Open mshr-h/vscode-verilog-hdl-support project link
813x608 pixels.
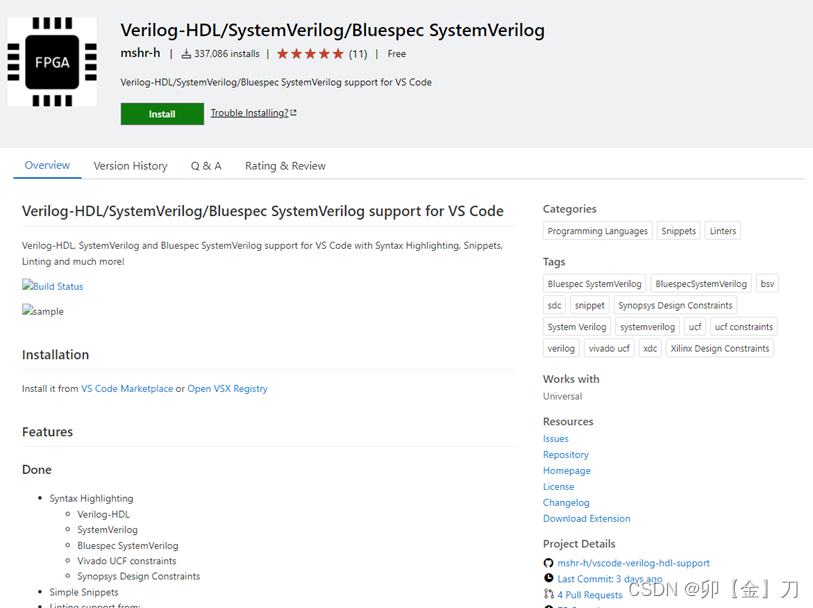point(633,563)
